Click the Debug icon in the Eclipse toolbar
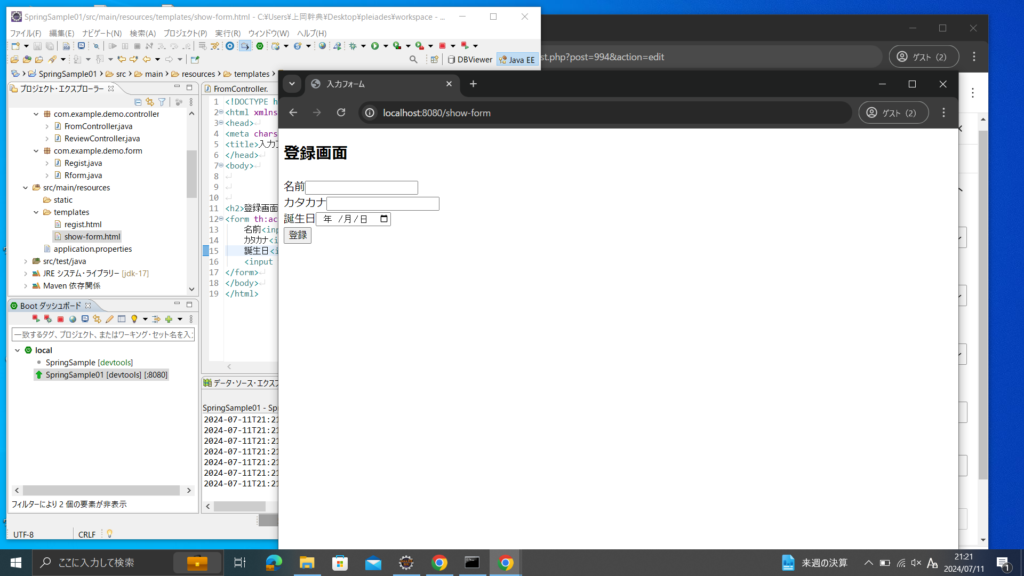1024x576 pixels. [x=353, y=45]
